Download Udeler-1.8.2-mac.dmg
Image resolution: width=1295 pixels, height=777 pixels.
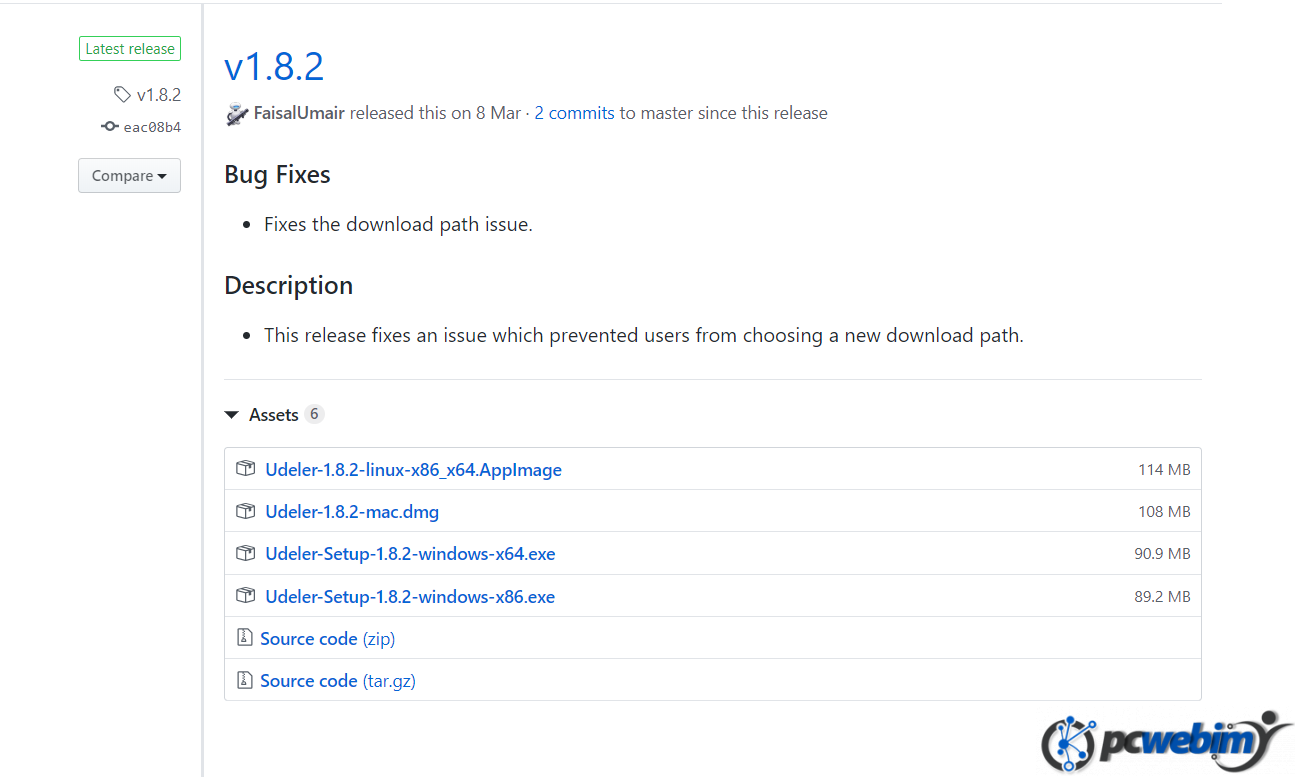coord(352,511)
